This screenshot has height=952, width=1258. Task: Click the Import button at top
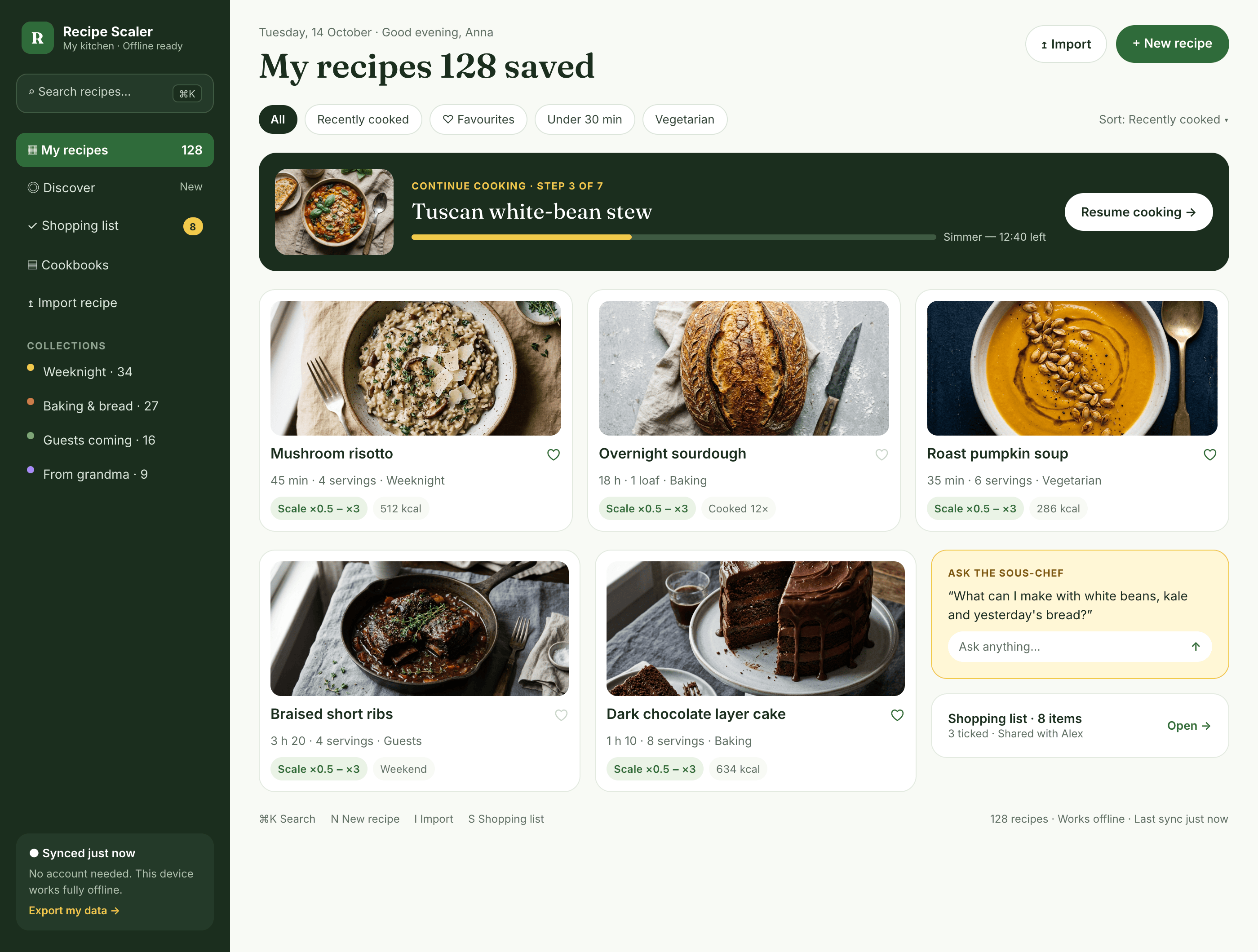[1066, 44]
